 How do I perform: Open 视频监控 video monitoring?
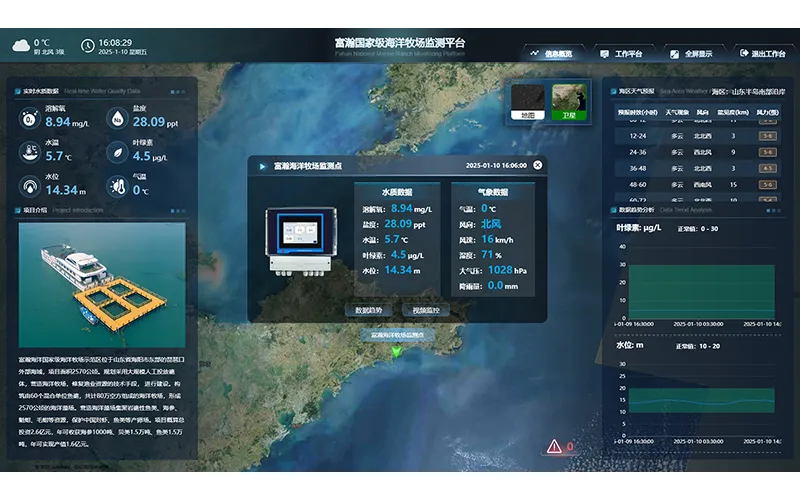[426, 311]
